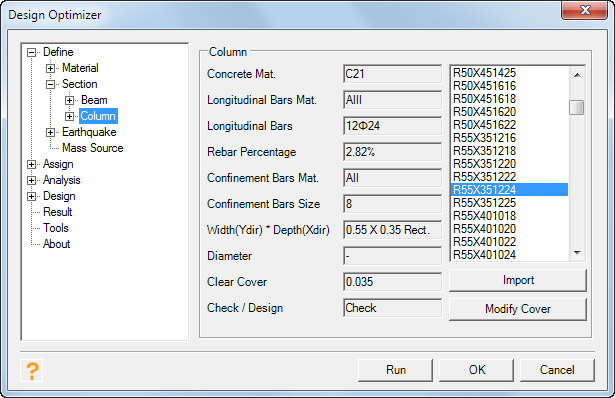Click the Longitudinal Bars field 12Φ24
The height and width of the screenshot is (398, 615).
pos(393,126)
